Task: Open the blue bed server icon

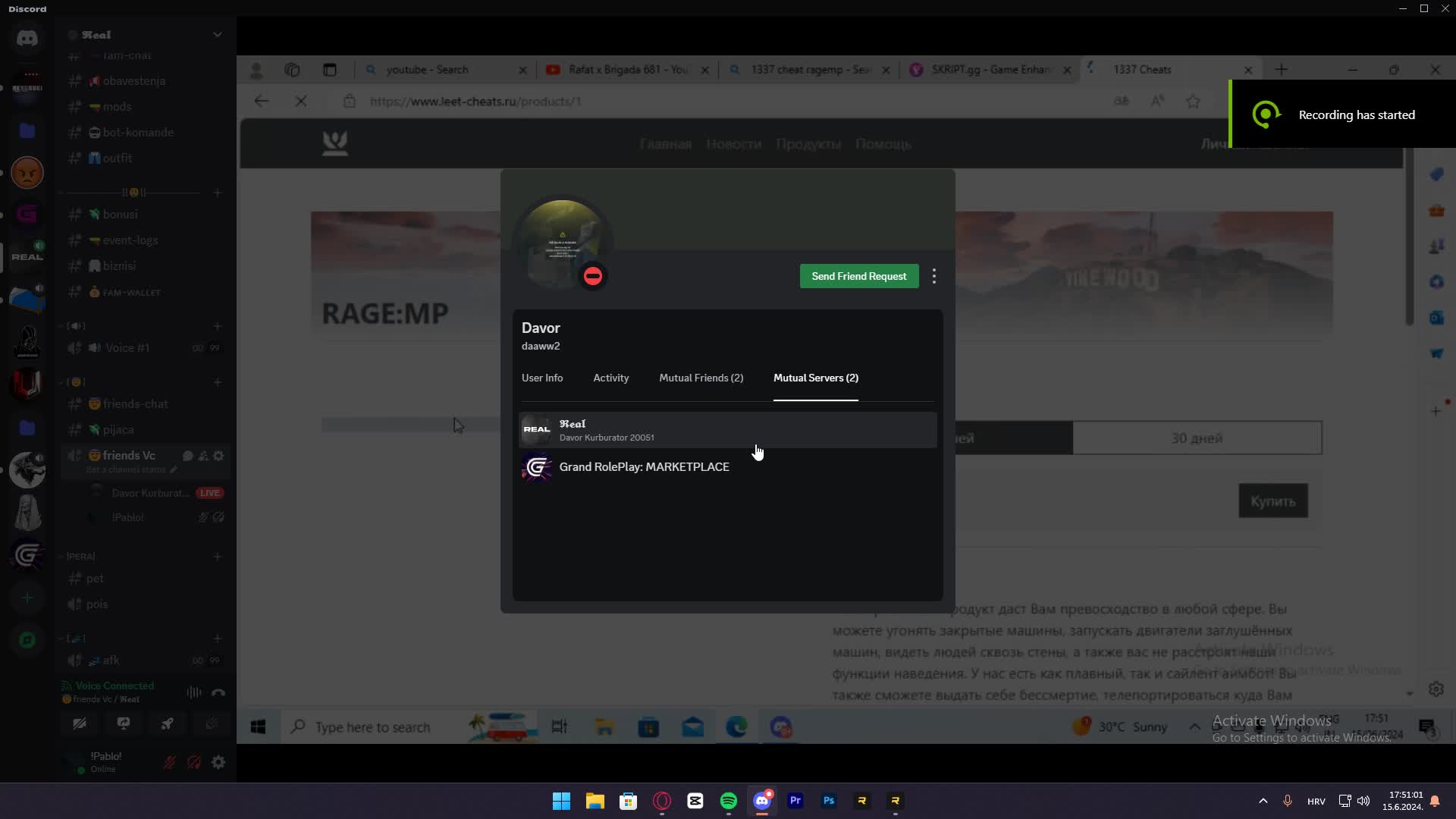Action: click(27, 300)
